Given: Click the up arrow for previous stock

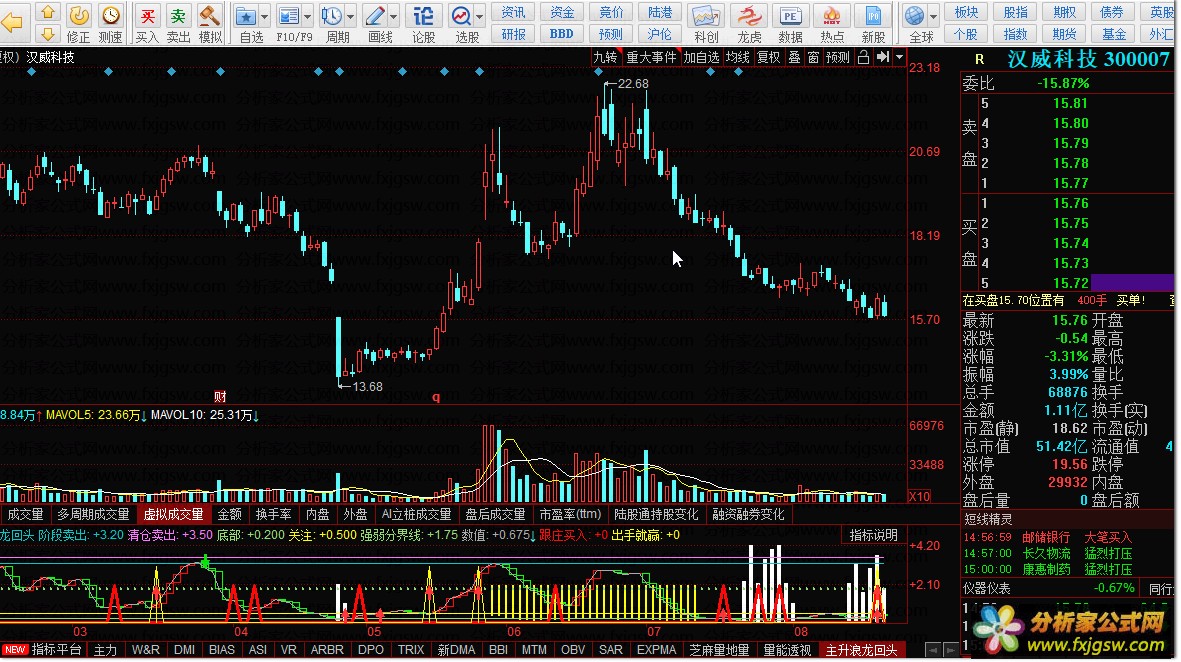Looking at the screenshot, I should click(x=48, y=11).
